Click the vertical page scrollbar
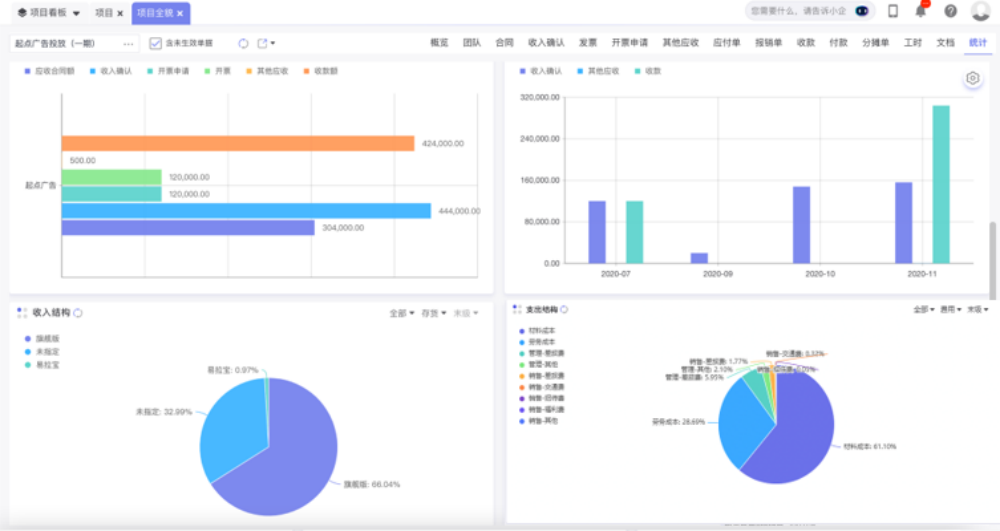The height and width of the screenshot is (531, 1000). coord(992,260)
